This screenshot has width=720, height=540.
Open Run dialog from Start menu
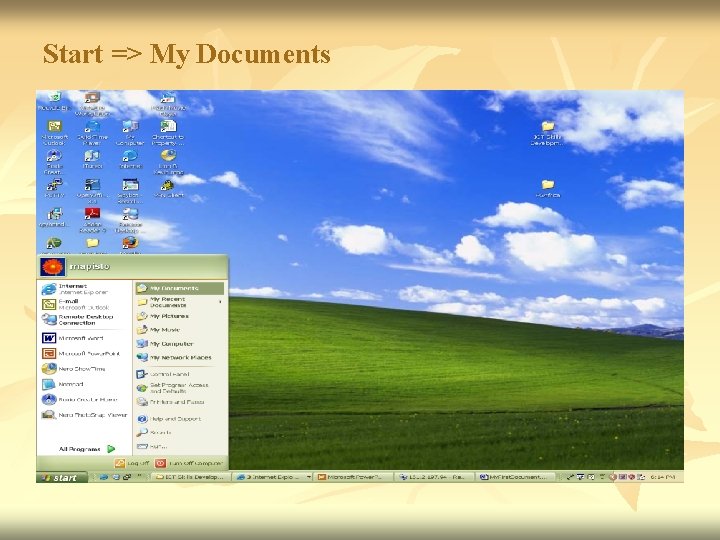[x=180, y=446]
